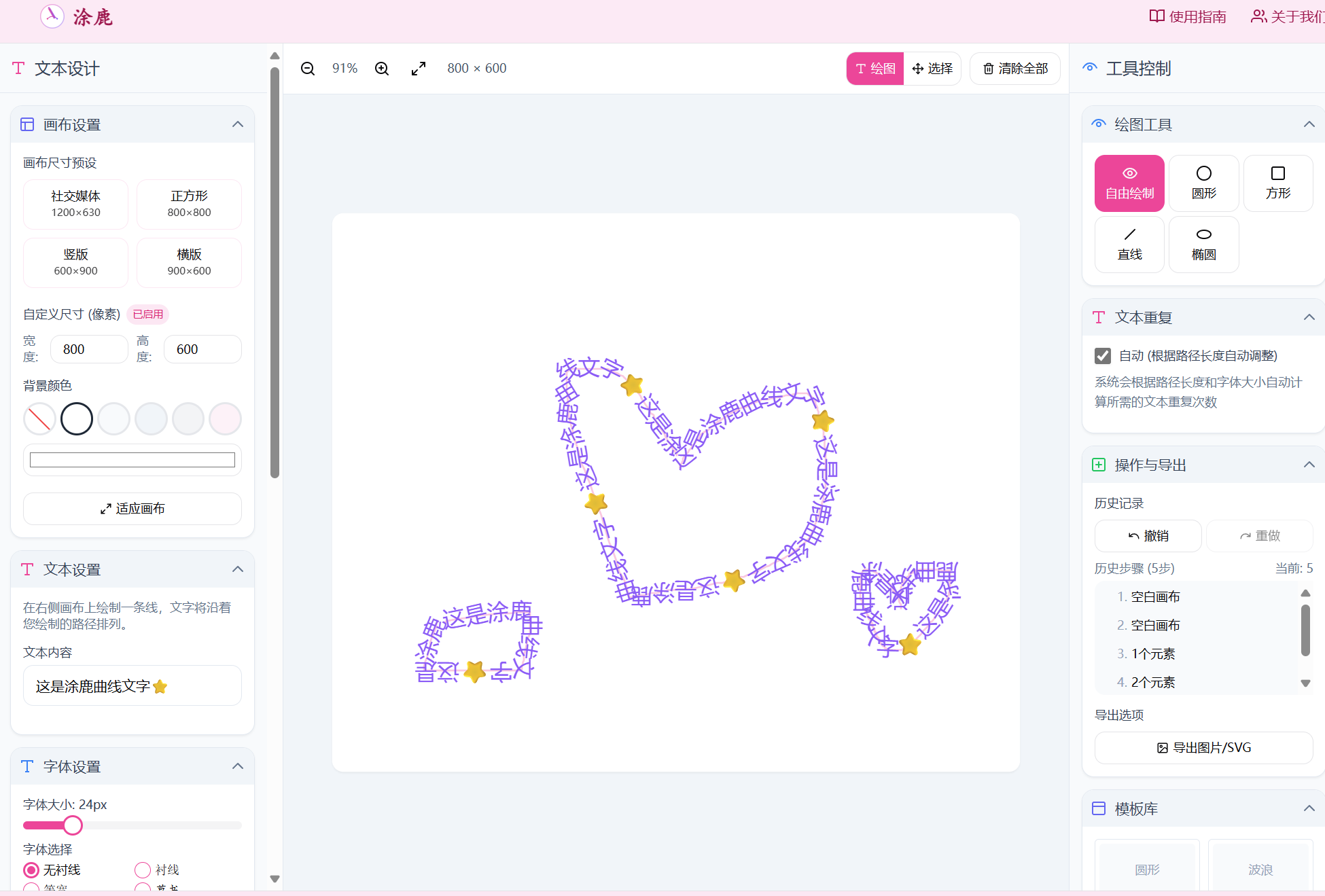Click the 文本设置 T icon
Screen dimensions: 1325x896
click(27, 569)
